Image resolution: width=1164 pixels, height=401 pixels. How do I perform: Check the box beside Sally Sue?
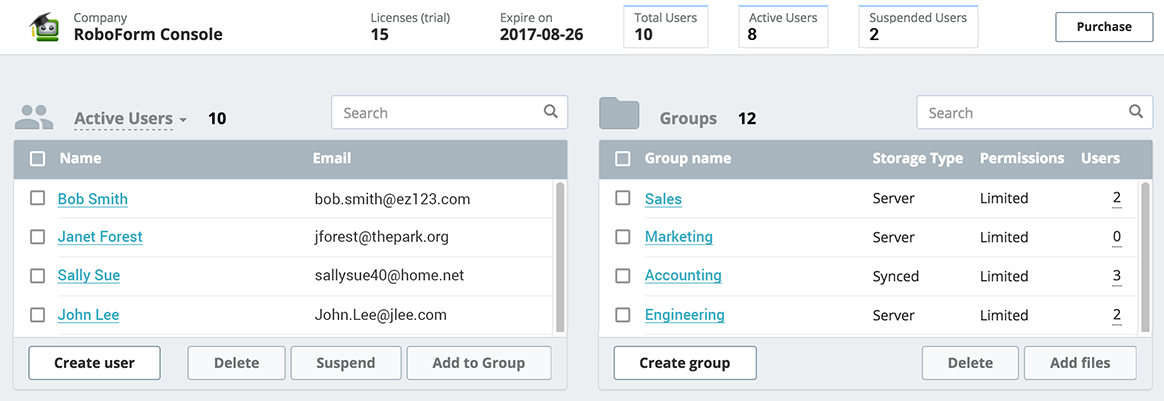[x=37, y=276]
